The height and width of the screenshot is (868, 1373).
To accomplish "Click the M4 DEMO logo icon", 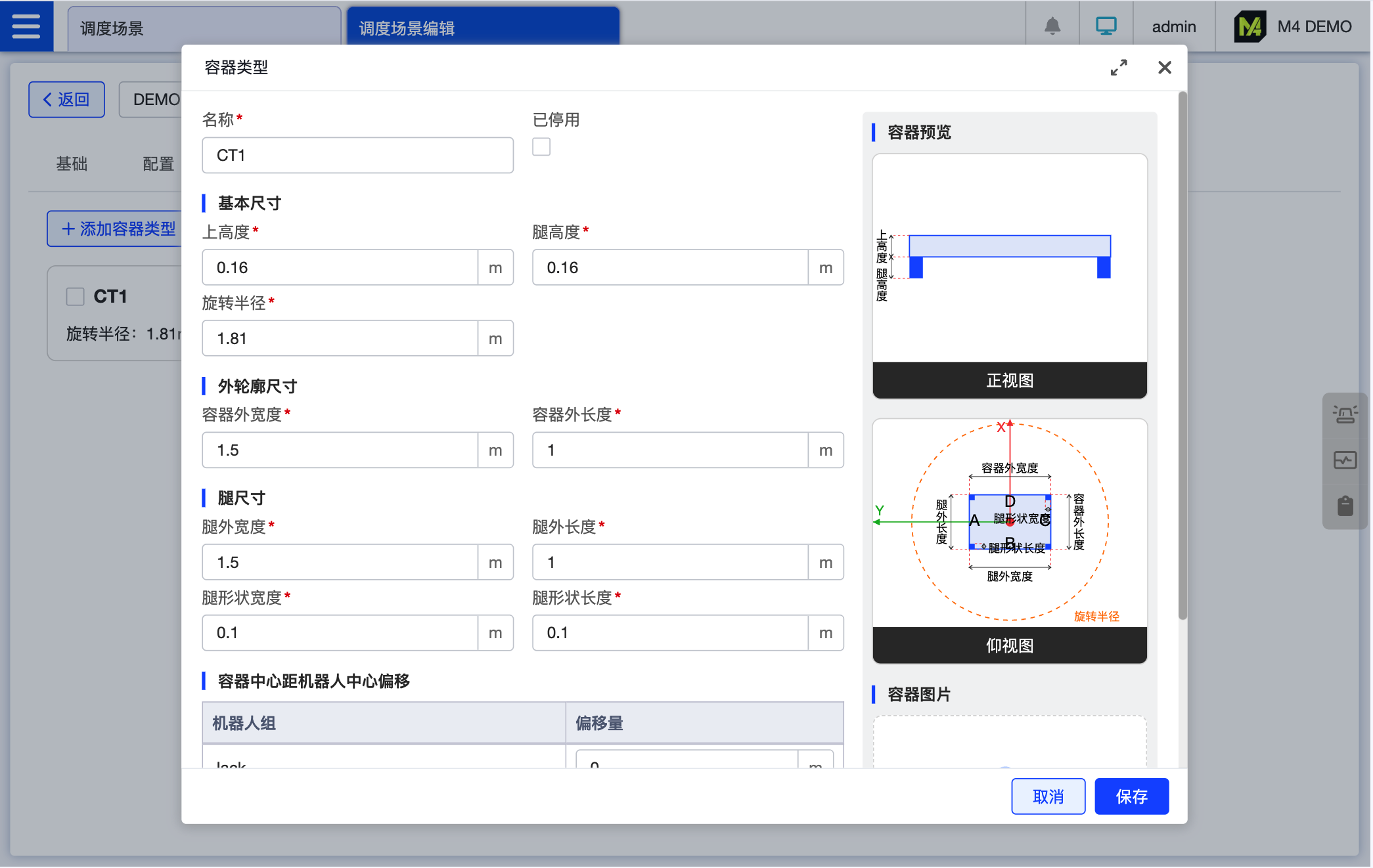I will coord(1249,27).
